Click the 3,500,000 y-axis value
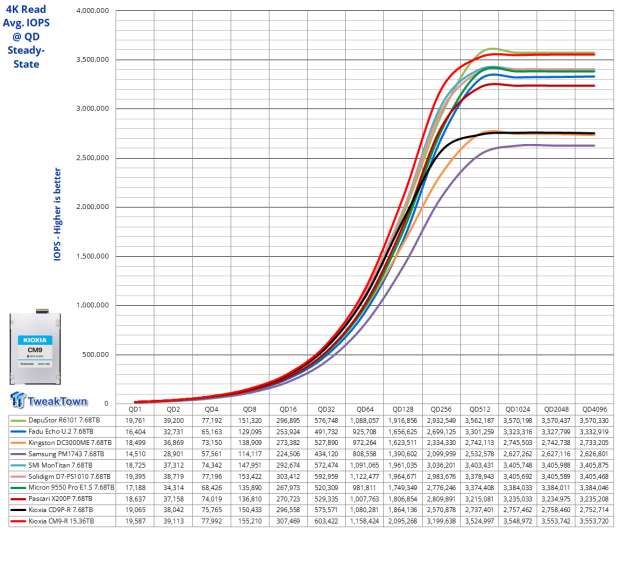Image resolution: width=620 pixels, height=568 pixels. (x=93, y=60)
